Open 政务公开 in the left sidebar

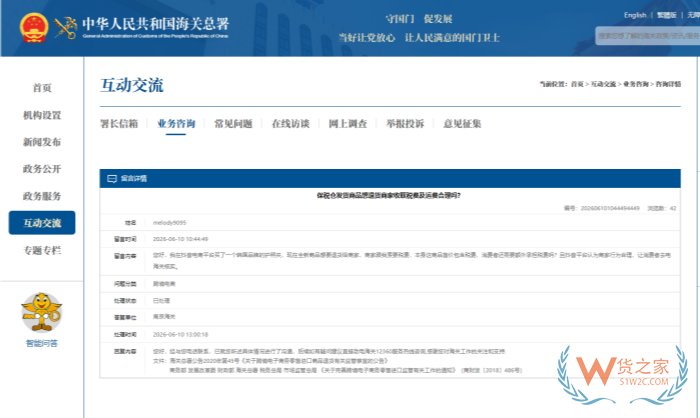click(x=42, y=169)
